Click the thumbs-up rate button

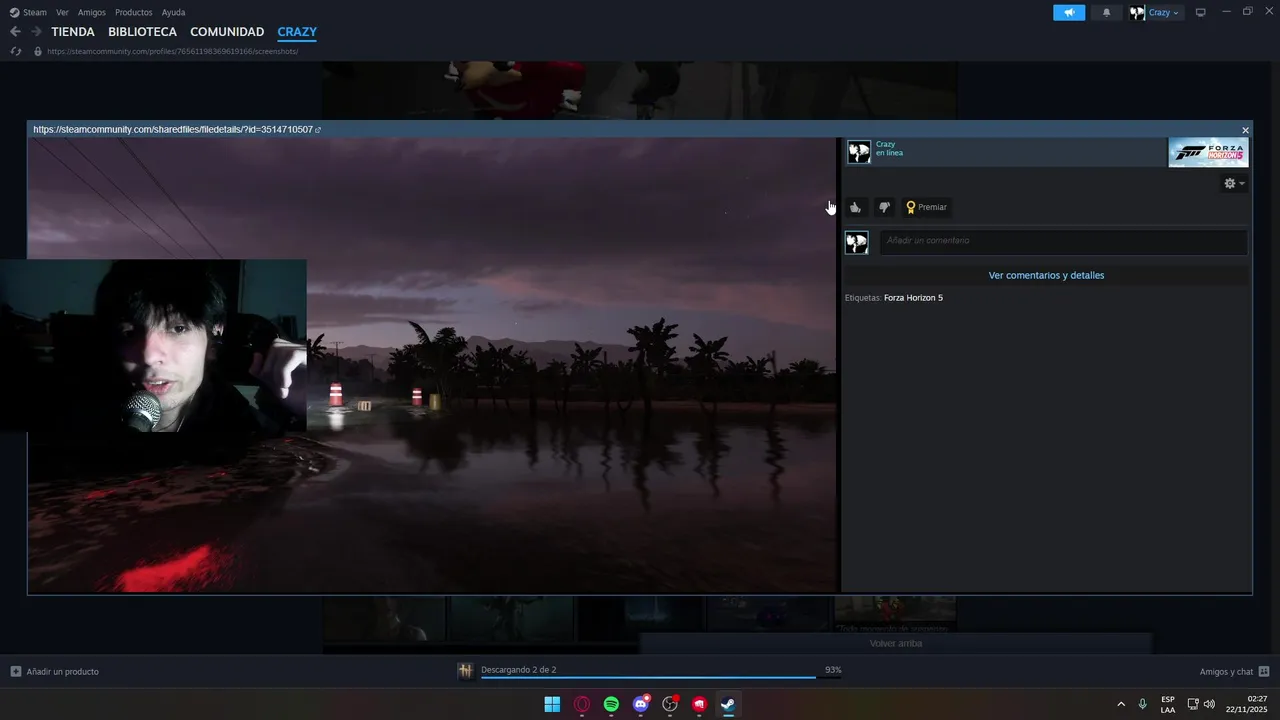pyautogui.click(x=855, y=207)
